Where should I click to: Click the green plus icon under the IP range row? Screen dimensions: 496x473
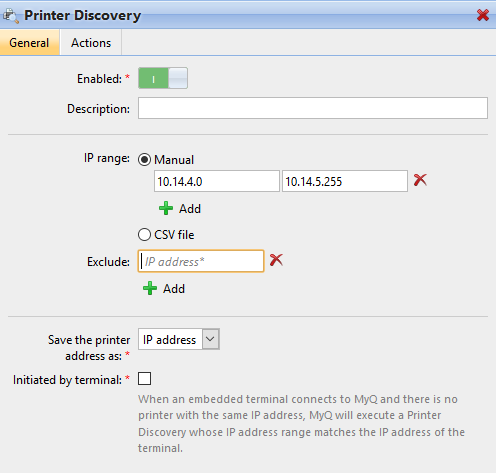tap(166, 208)
